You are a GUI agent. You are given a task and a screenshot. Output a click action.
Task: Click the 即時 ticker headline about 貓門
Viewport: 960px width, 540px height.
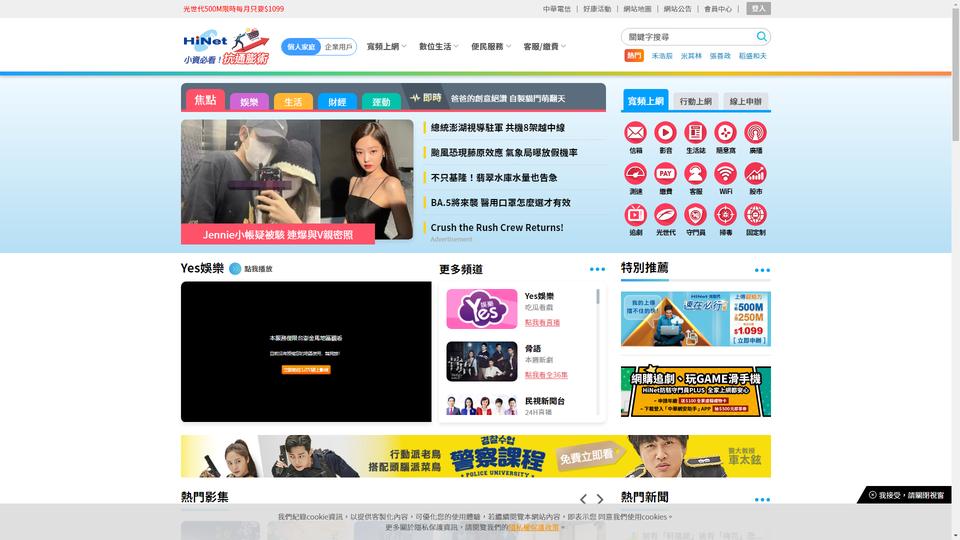coord(508,99)
